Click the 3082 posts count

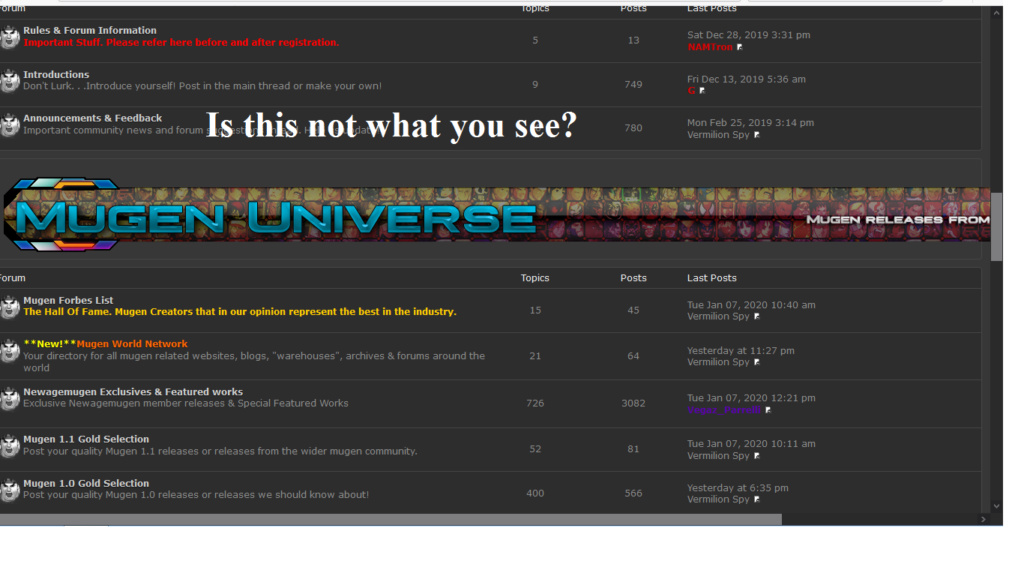tap(633, 403)
